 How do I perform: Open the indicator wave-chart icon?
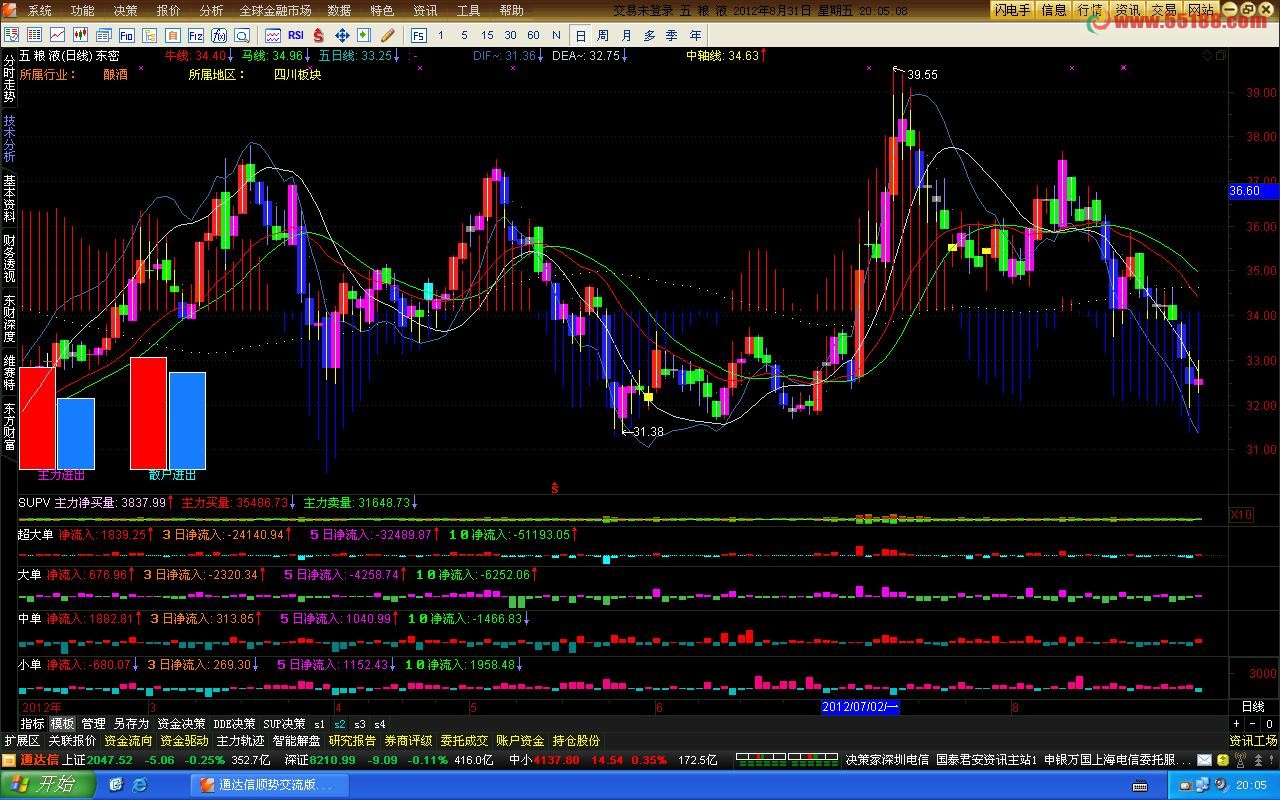(273, 35)
